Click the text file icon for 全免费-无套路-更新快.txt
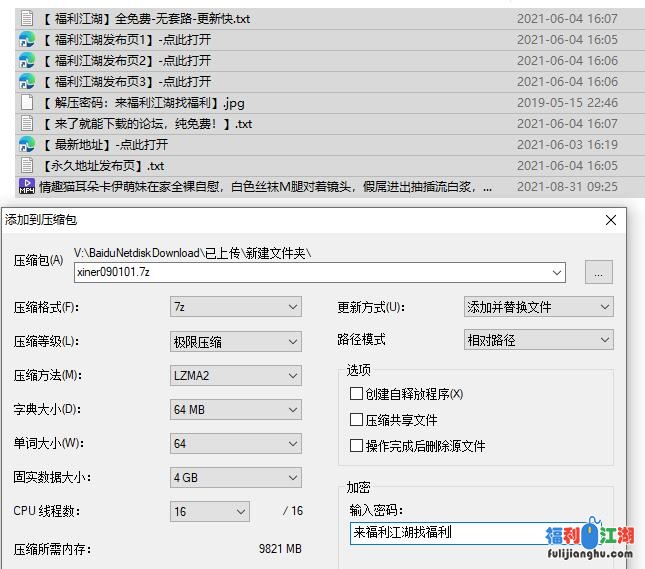645x569 pixels. point(27,19)
